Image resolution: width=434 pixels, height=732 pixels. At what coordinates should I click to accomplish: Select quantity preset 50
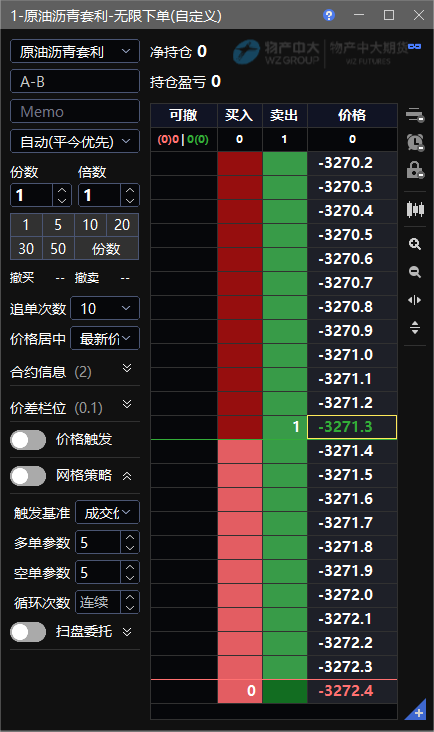pos(58,249)
